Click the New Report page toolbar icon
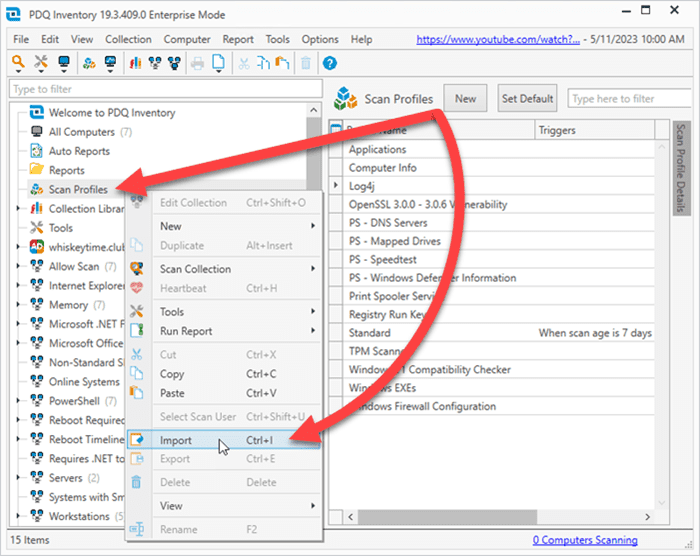 pyautogui.click(x=218, y=62)
